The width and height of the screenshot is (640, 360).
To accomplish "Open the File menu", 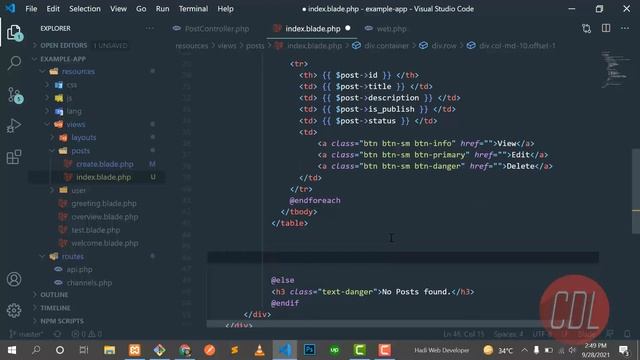I will point(31,9).
